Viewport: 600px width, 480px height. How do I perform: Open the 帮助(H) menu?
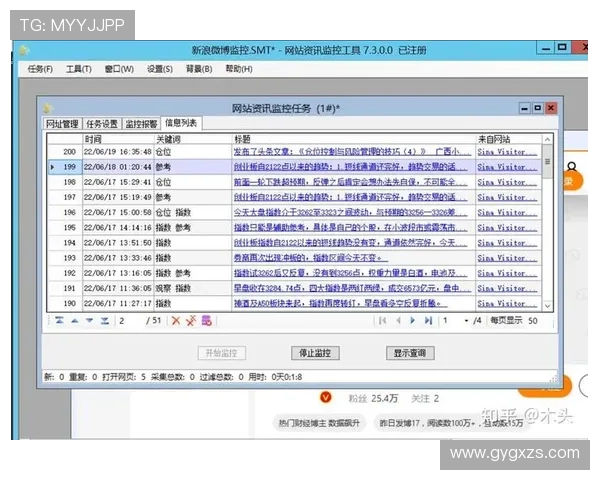point(239,69)
